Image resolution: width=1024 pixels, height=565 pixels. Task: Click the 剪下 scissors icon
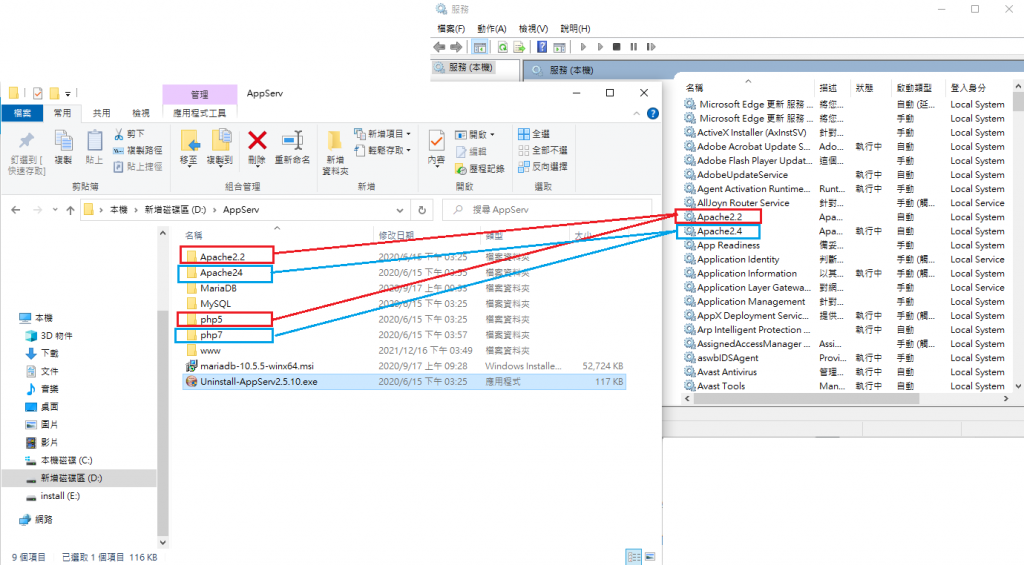[x=119, y=134]
